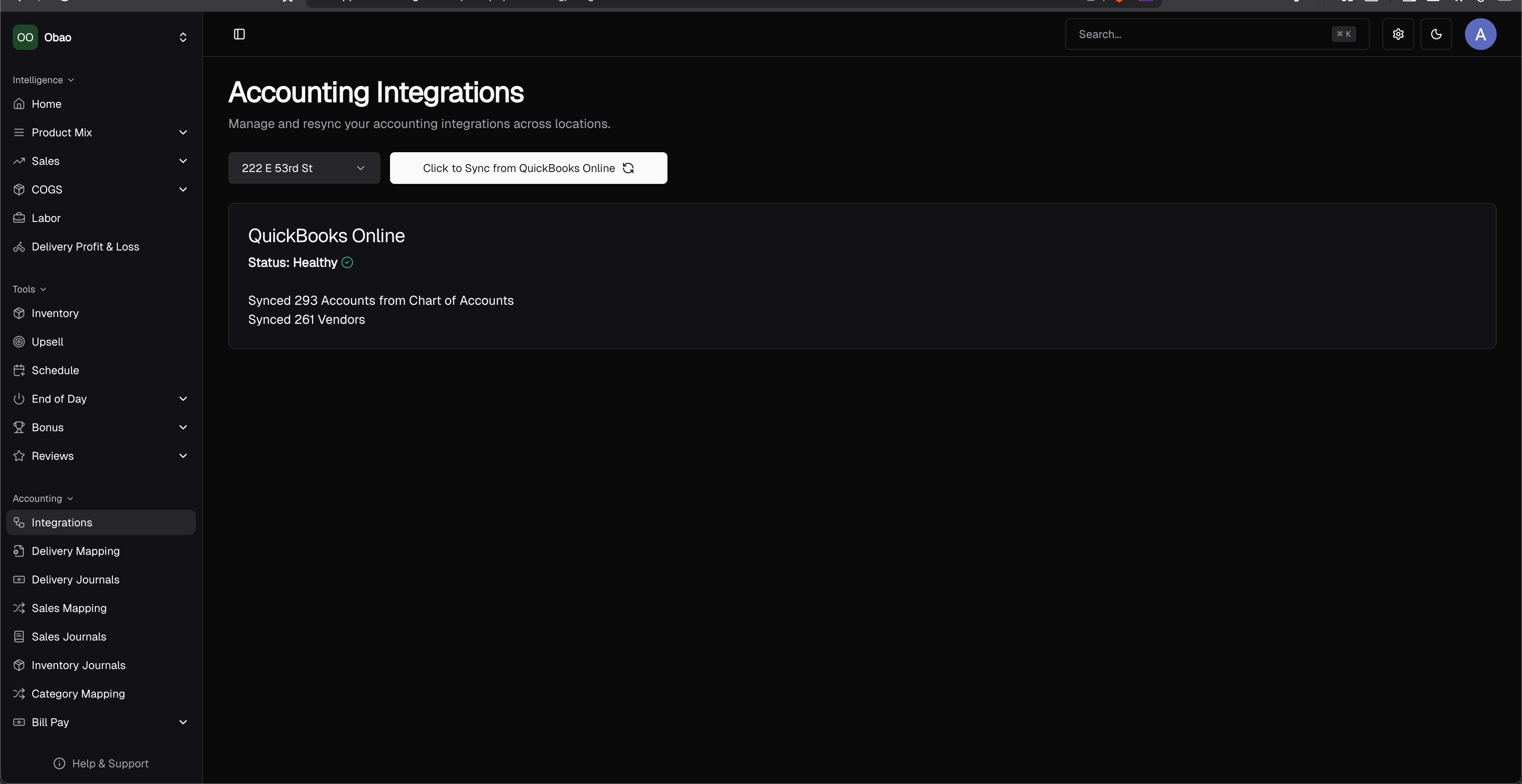Click the Product Mix list icon
This screenshot has height=784, width=1522.
click(19, 132)
